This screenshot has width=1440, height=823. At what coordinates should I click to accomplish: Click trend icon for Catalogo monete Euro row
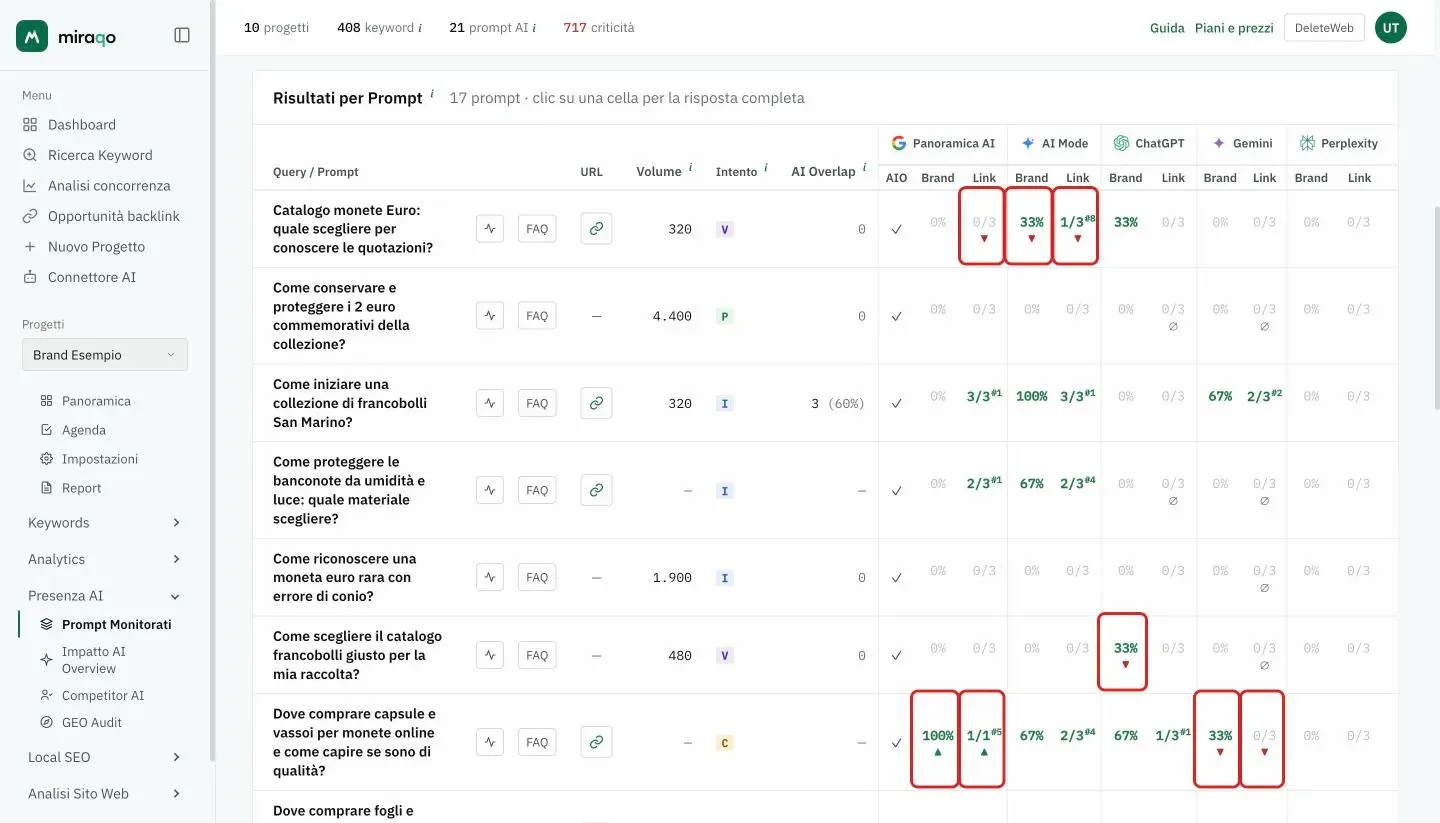[x=490, y=229]
